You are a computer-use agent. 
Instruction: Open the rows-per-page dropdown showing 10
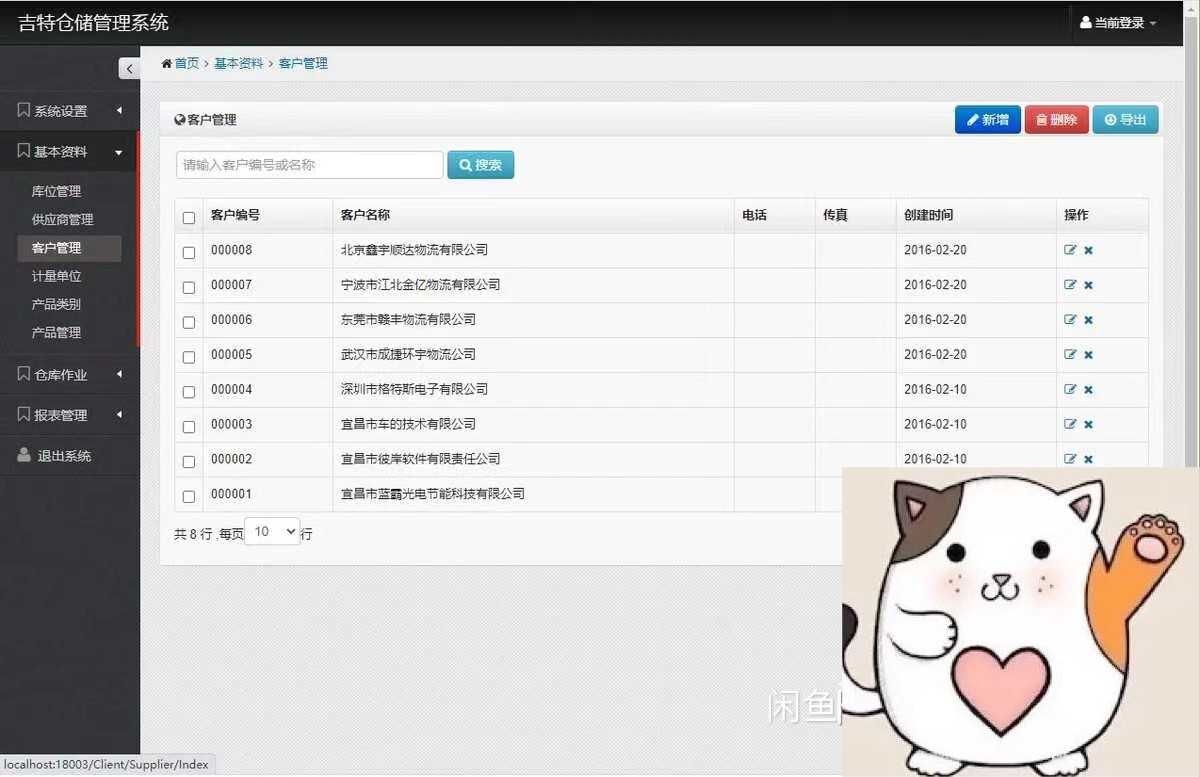point(273,532)
